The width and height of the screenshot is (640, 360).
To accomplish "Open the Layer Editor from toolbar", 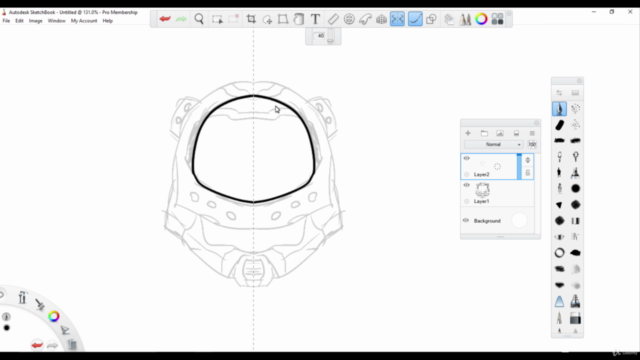I will [449, 19].
